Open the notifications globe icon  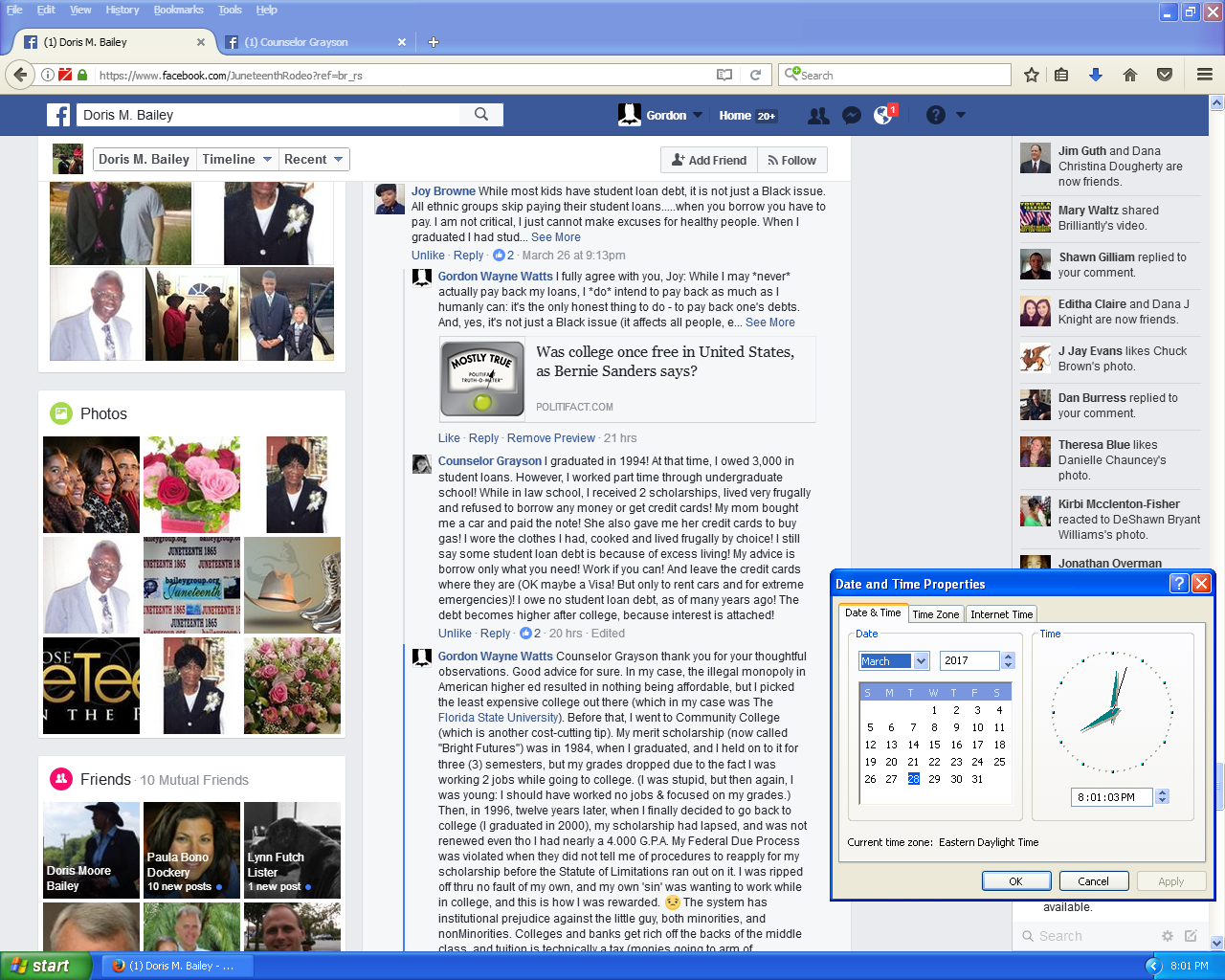[883, 116]
